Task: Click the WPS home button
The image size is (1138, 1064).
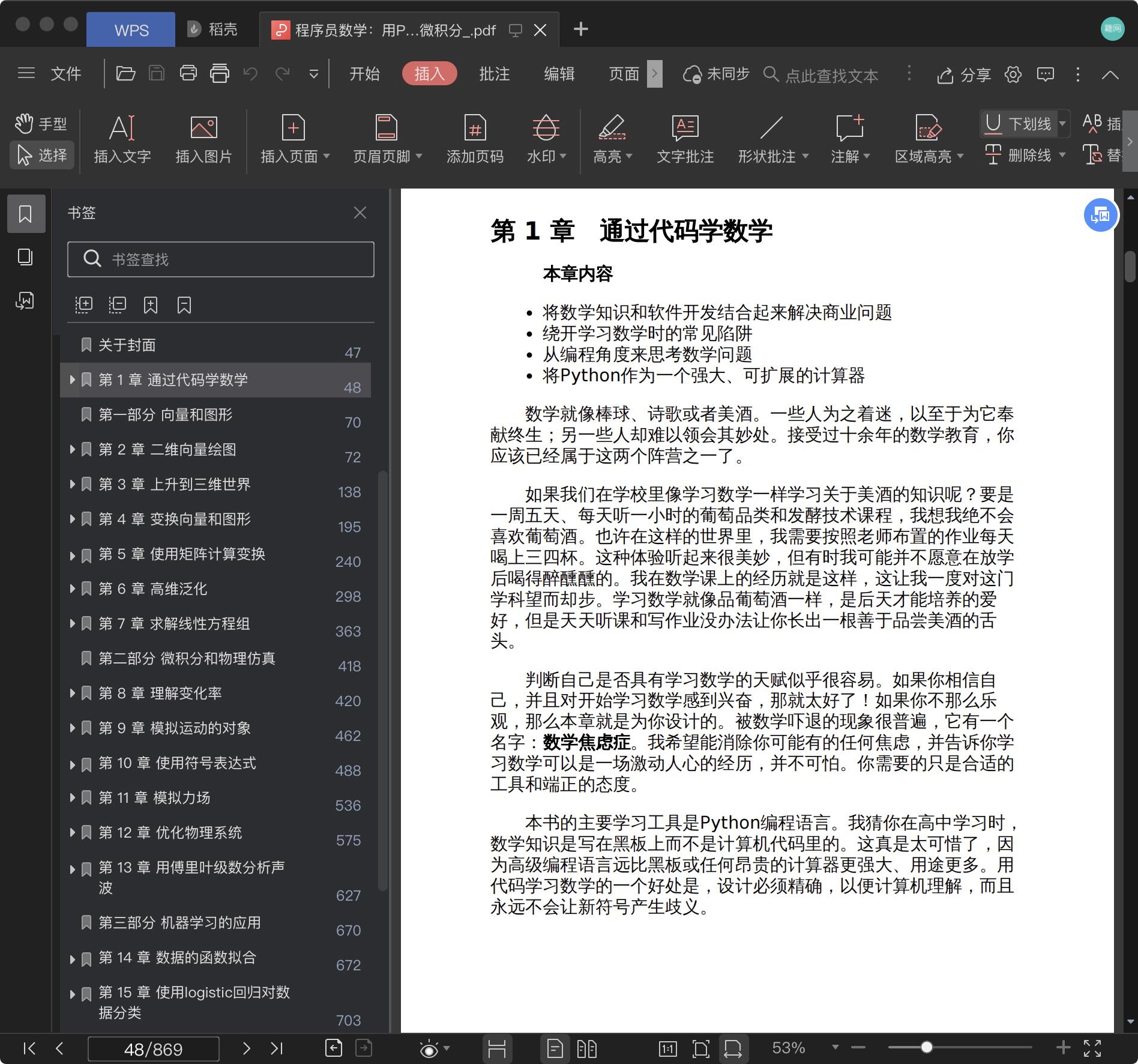Action: click(x=131, y=29)
